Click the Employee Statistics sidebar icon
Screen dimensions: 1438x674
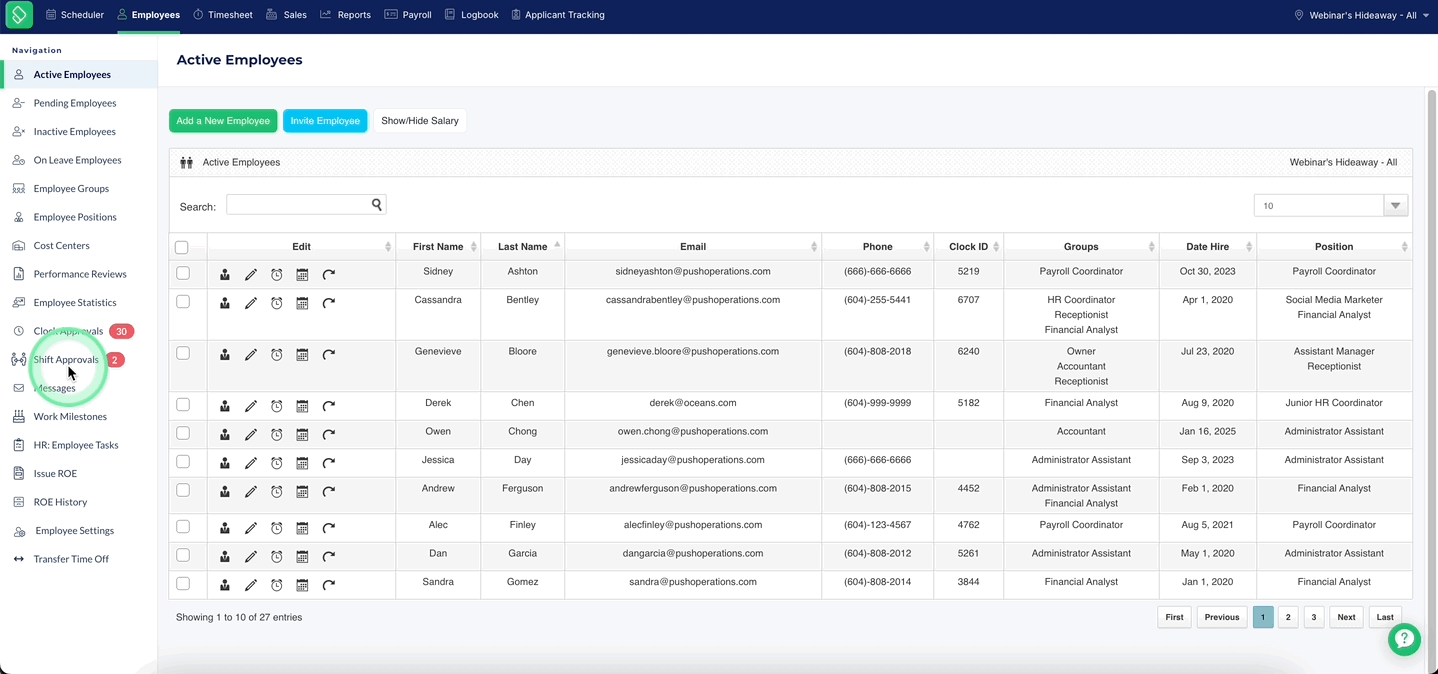click(19, 302)
